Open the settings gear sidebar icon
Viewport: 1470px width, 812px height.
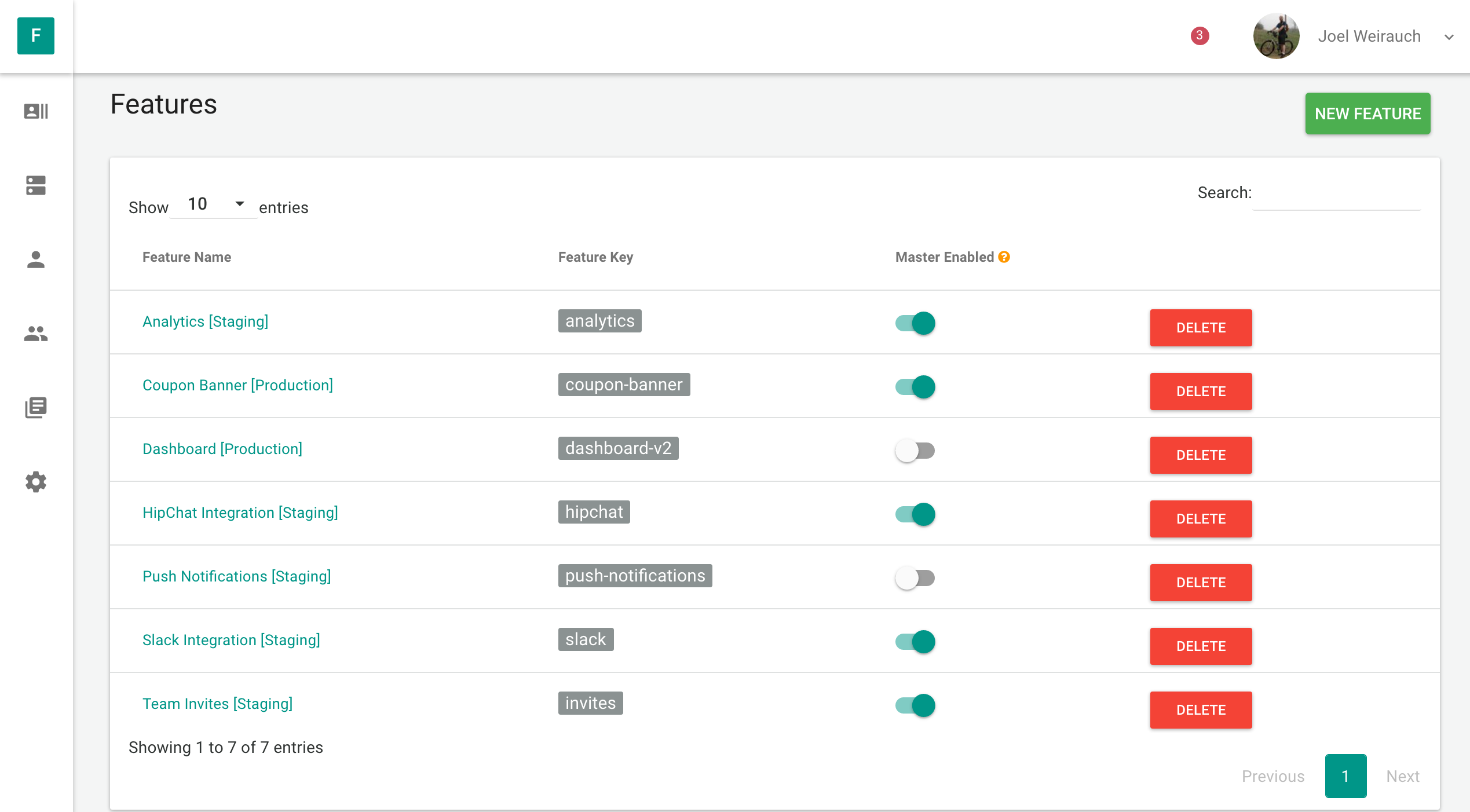(x=36, y=482)
